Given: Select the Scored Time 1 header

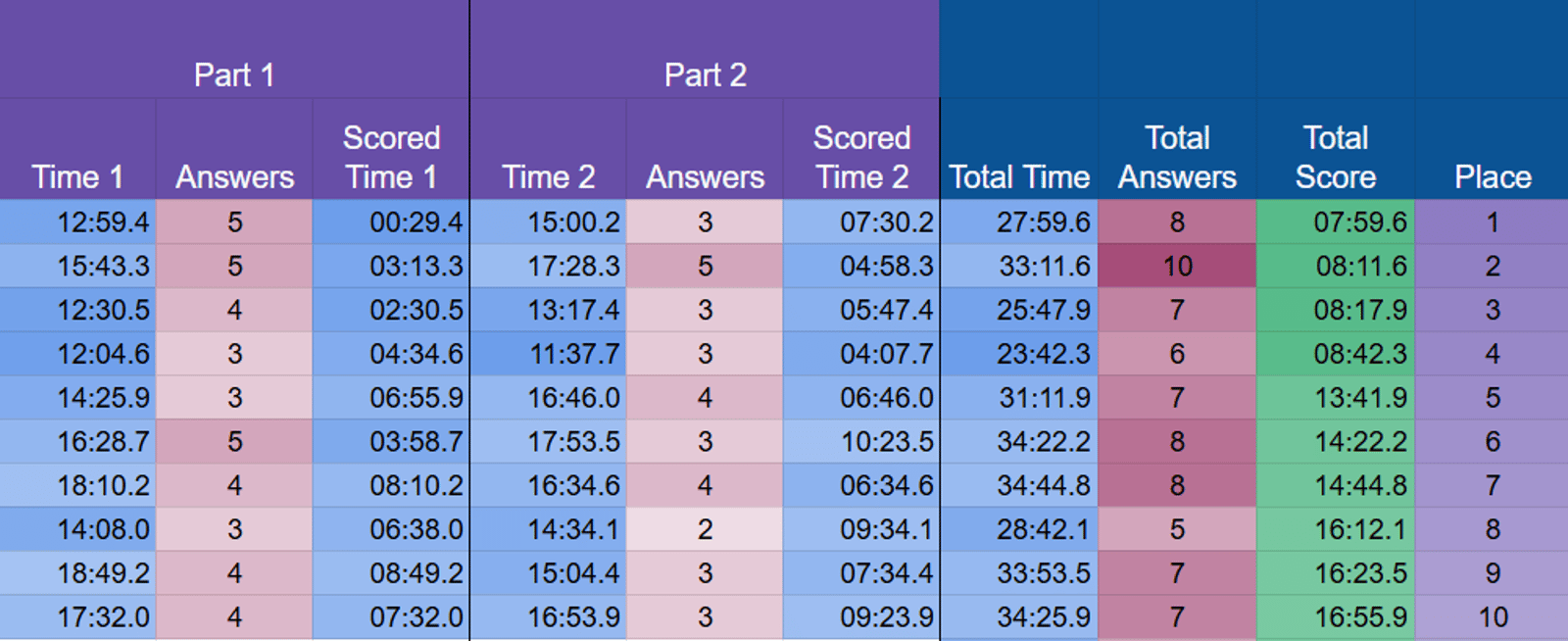Looking at the screenshot, I should 391,157.
